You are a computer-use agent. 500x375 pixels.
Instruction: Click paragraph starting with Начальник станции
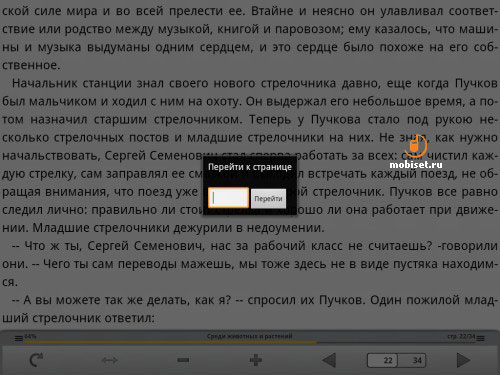pos(250,155)
